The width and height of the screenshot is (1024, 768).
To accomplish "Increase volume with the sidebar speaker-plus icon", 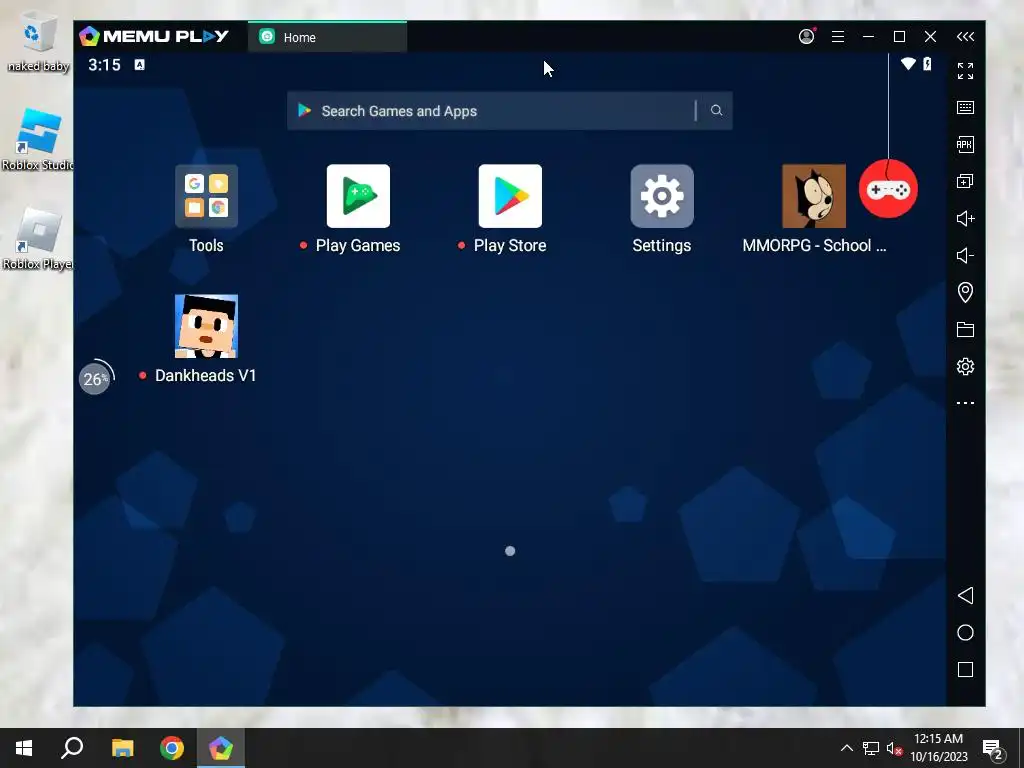I will point(965,218).
